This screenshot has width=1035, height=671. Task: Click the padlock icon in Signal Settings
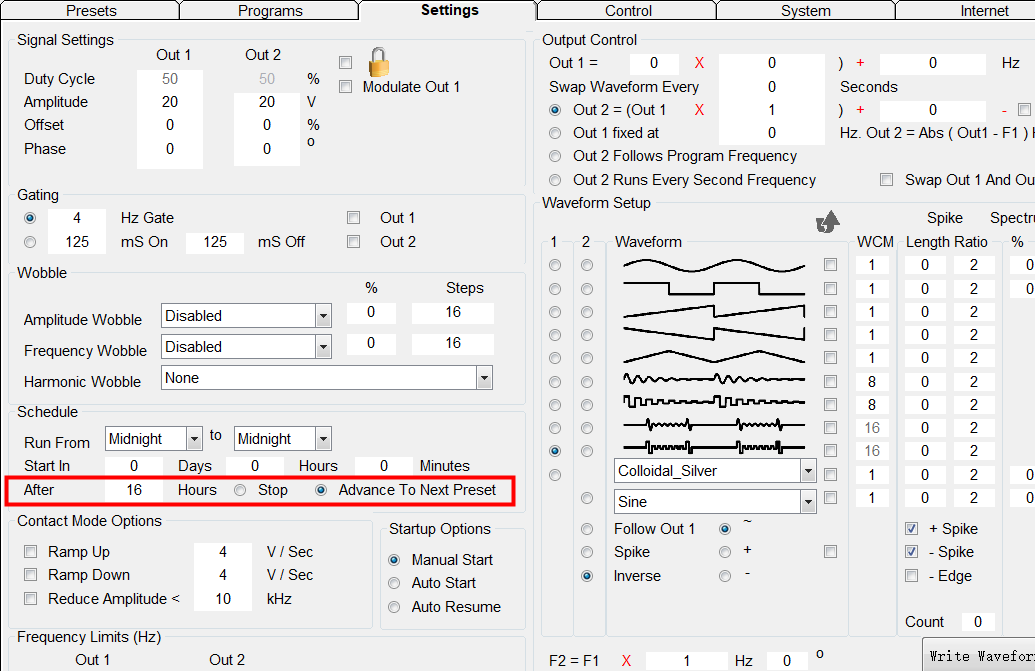(379, 62)
